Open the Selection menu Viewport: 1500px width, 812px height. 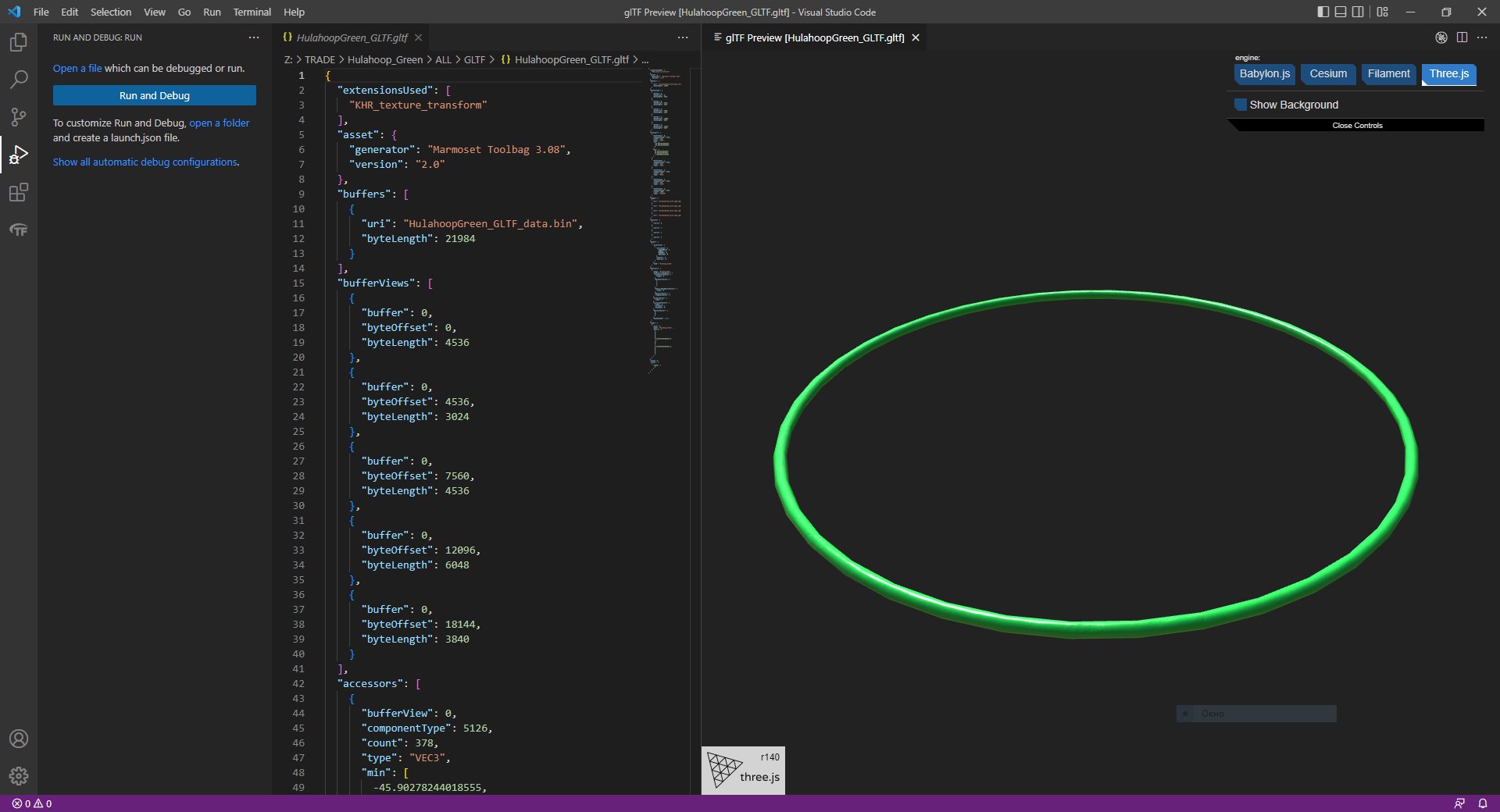(x=111, y=12)
